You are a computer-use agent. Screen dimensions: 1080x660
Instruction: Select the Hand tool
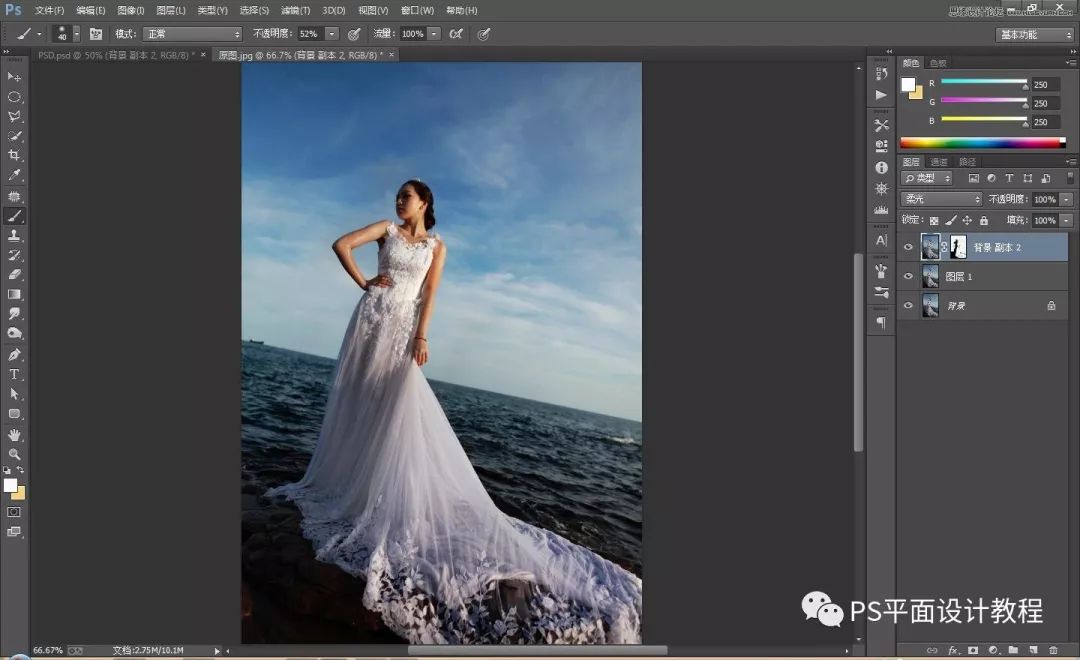tap(14, 435)
